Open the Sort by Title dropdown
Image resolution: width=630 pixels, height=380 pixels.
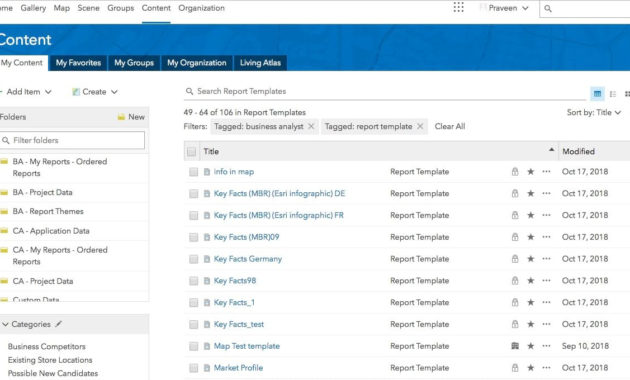pyautogui.click(x=594, y=112)
